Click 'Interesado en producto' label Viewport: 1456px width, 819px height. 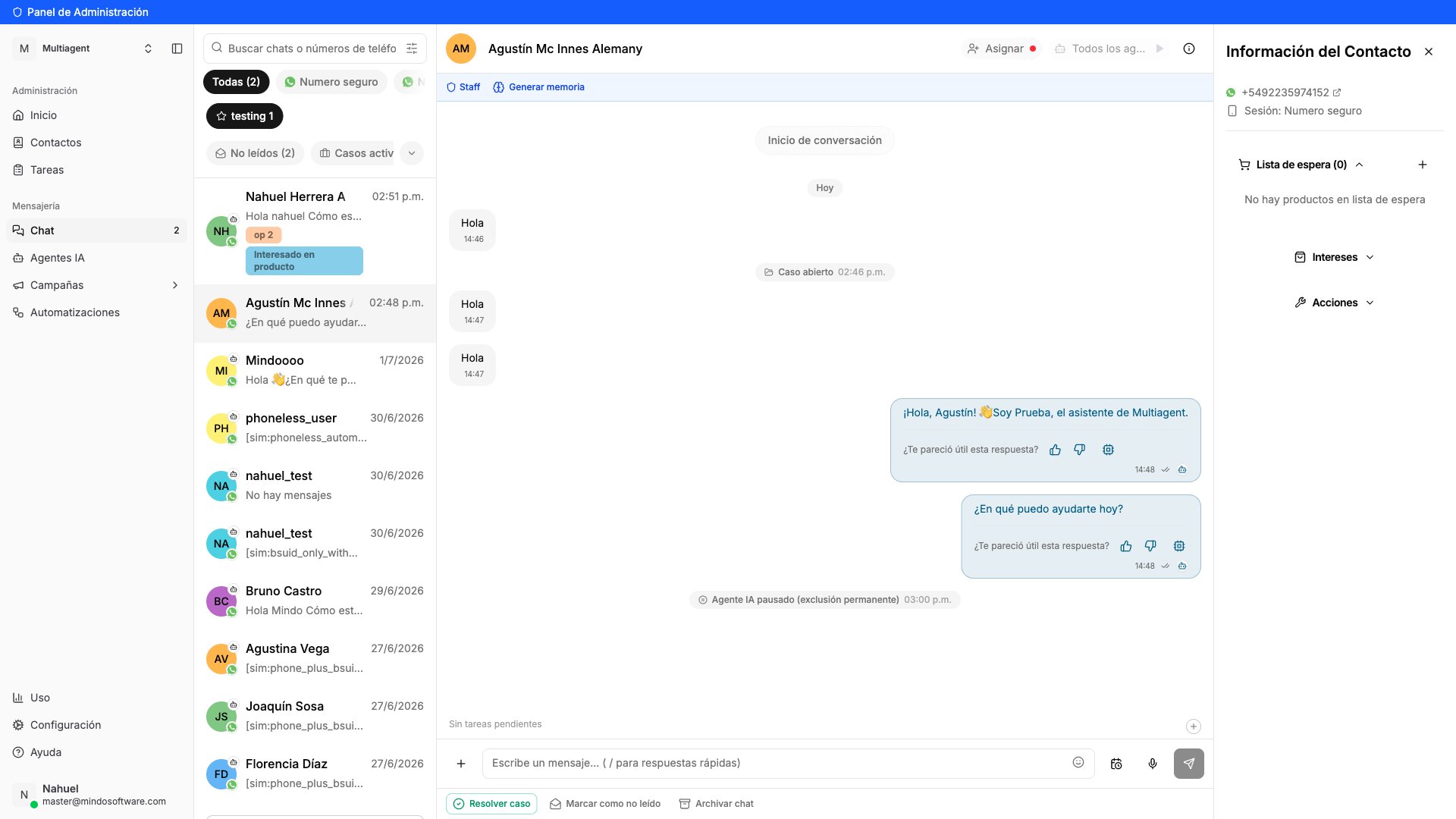(x=304, y=261)
